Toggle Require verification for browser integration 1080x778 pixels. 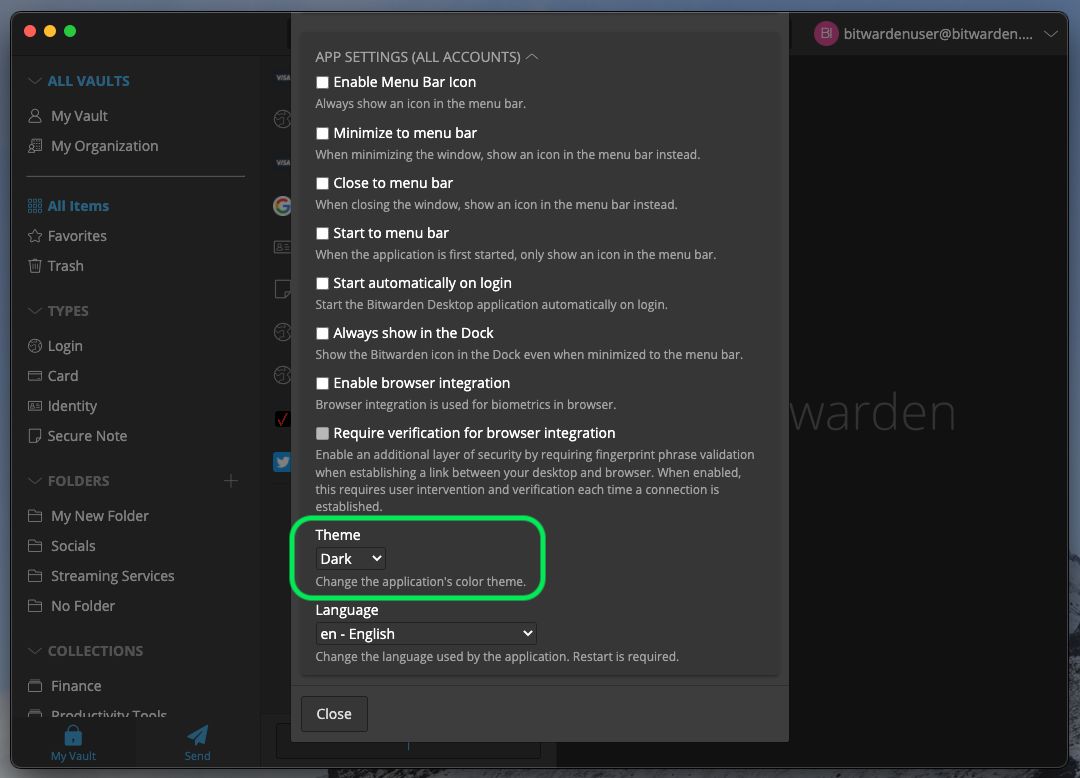(x=322, y=433)
